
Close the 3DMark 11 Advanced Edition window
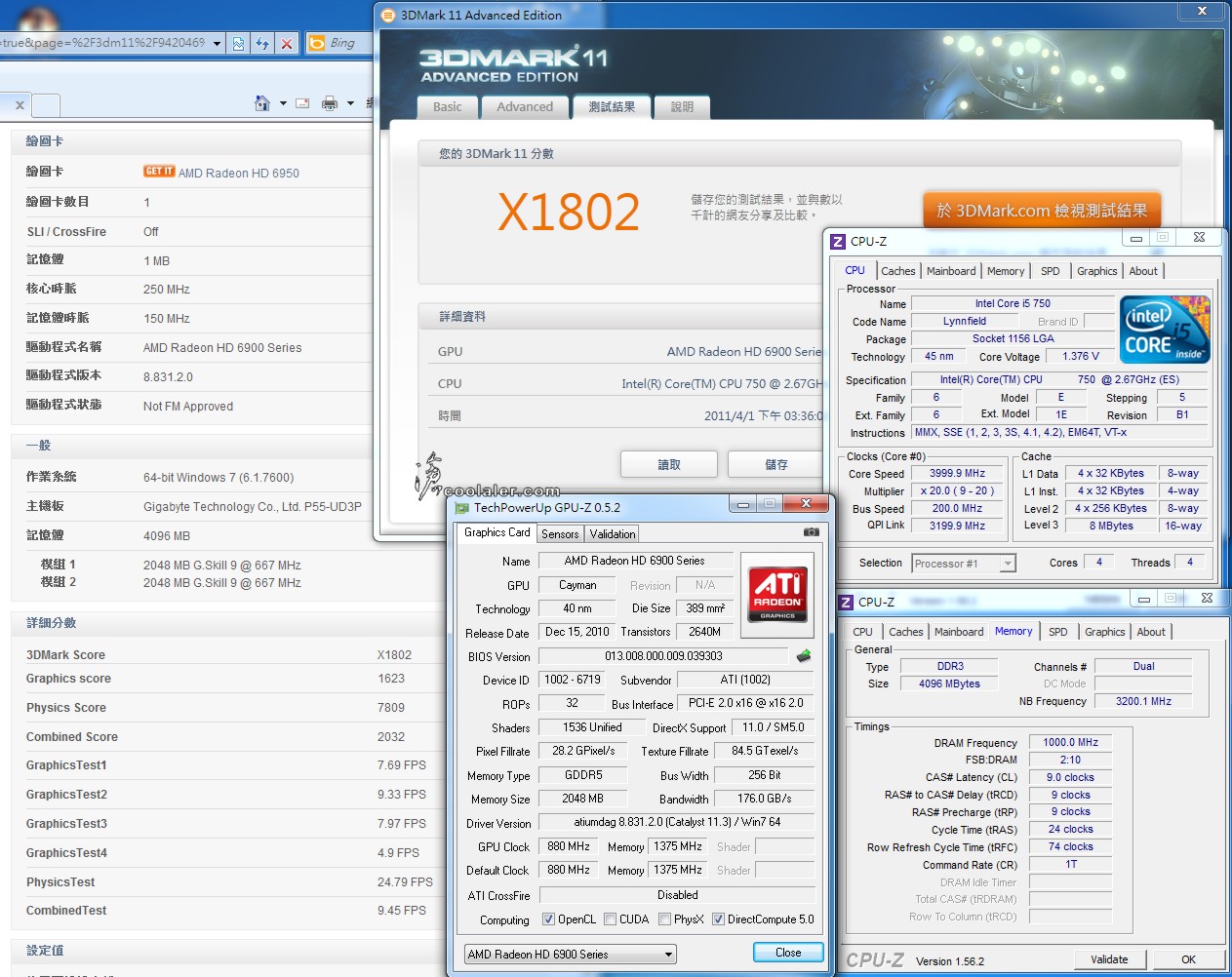(x=1202, y=11)
